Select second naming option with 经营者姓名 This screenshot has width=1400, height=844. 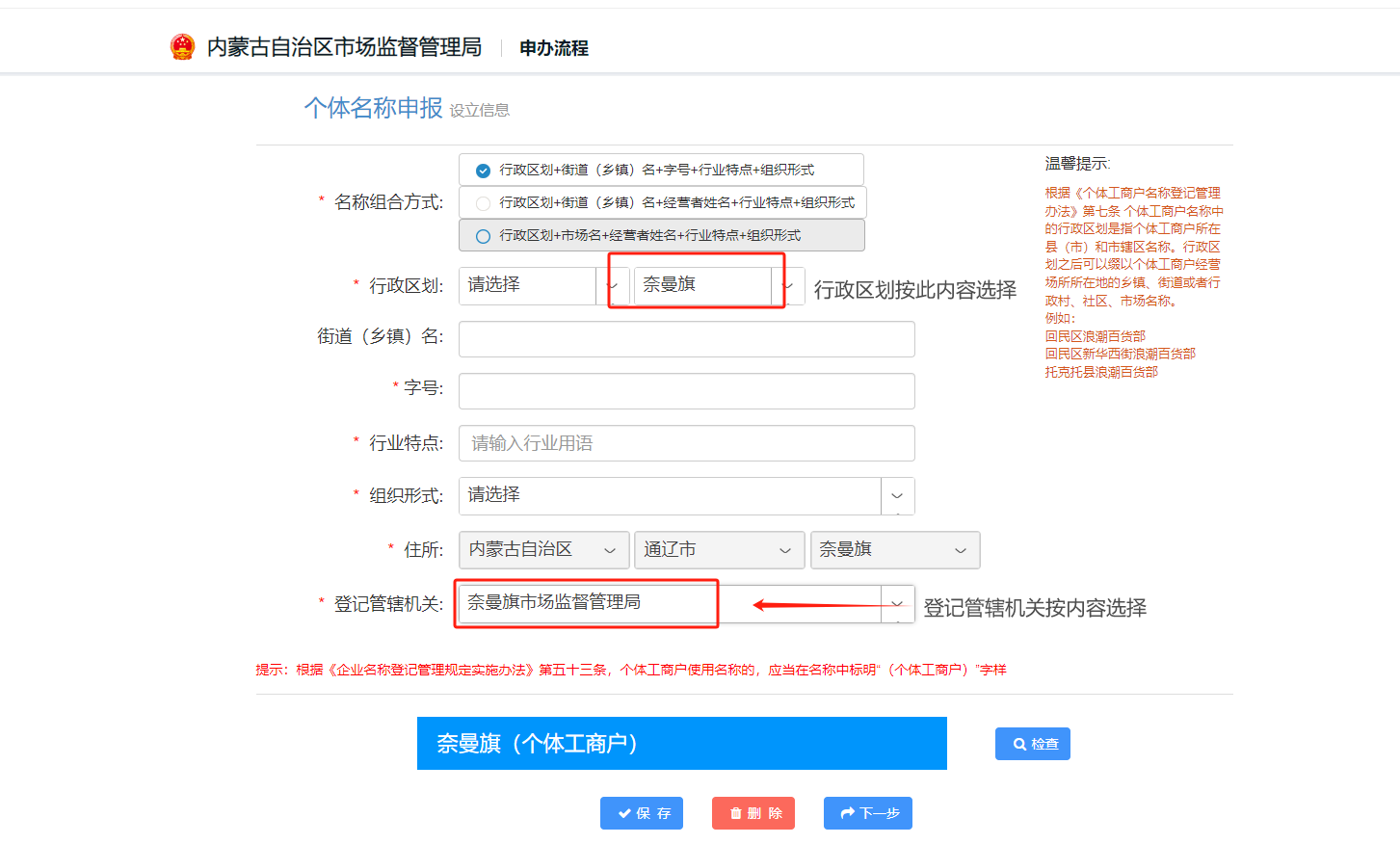(x=484, y=203)
